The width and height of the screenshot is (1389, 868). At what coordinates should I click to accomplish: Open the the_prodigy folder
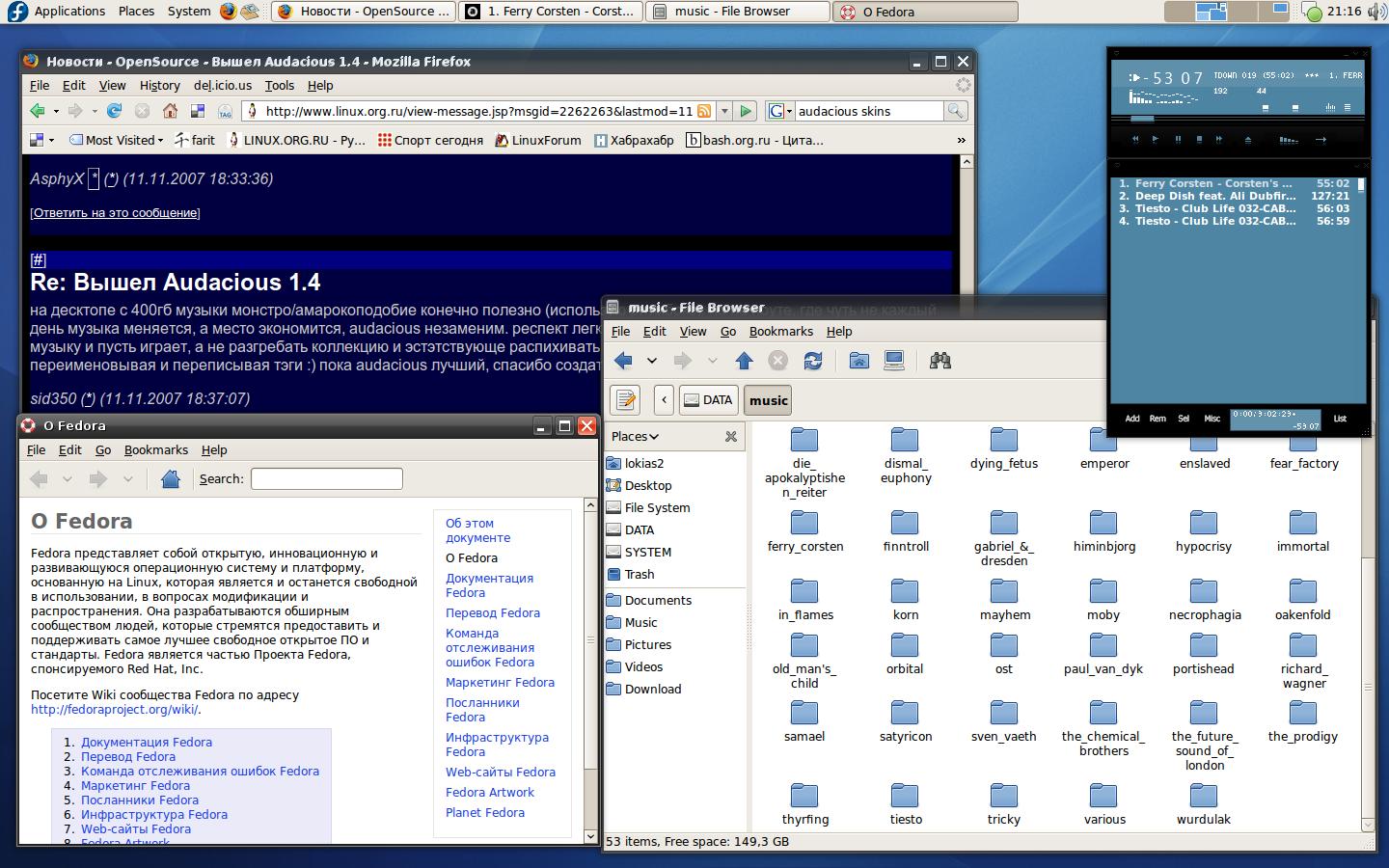[1303, 721]
